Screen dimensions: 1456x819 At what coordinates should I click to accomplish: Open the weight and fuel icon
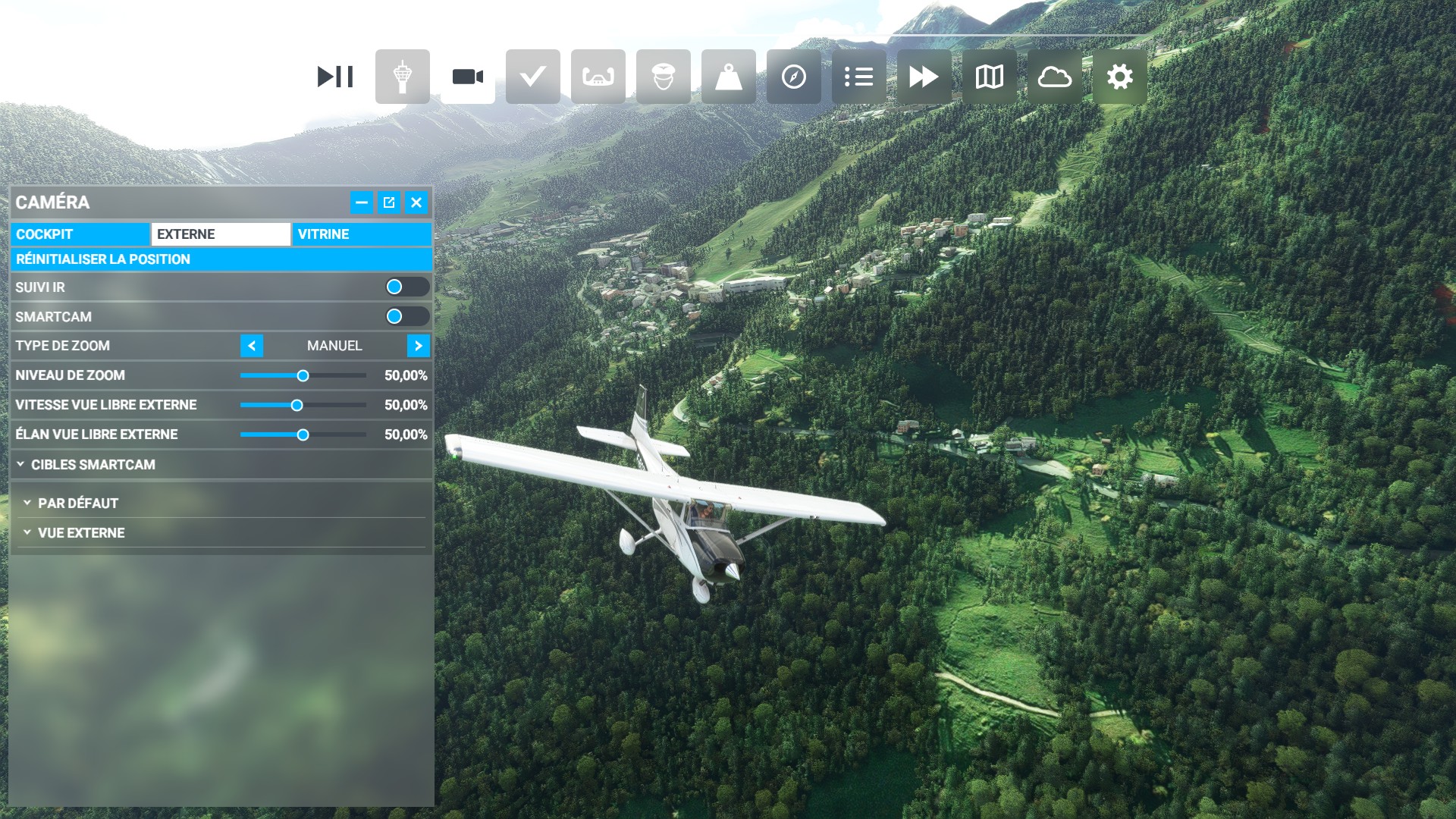point(728,77)
